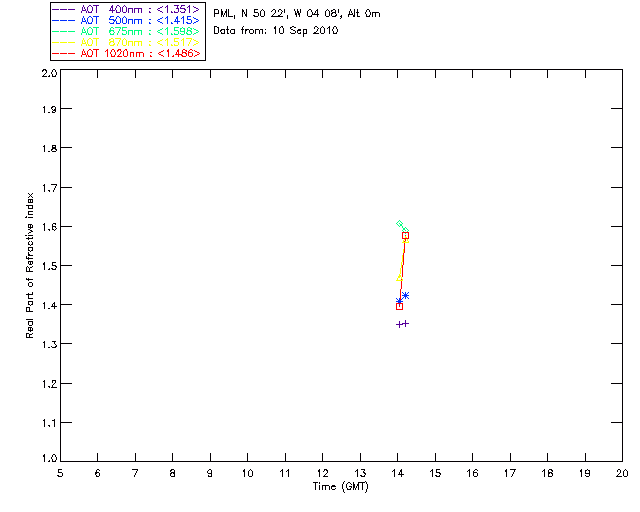Click y-axis tick label 1.7
The height and width of the screenshot is (512, 640).
tap(49, 188)
